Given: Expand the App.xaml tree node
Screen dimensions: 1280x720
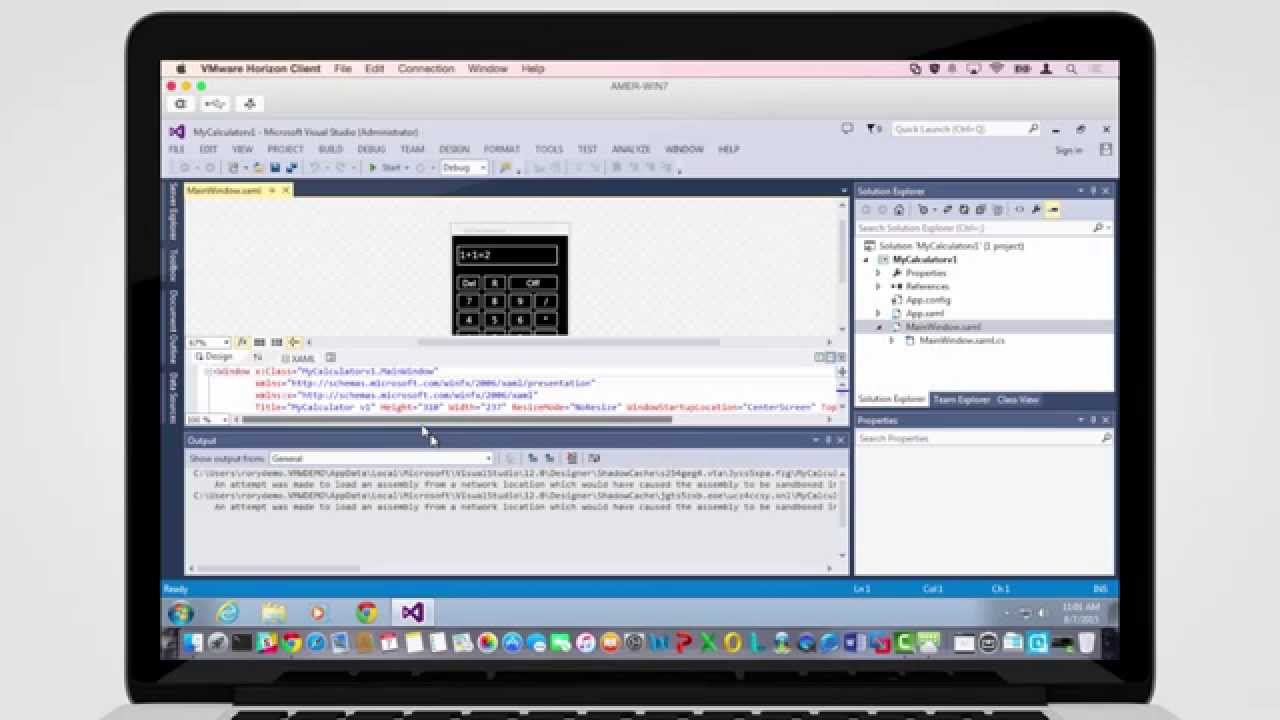Looking at the screenshot, I should [x=878, y=313].
